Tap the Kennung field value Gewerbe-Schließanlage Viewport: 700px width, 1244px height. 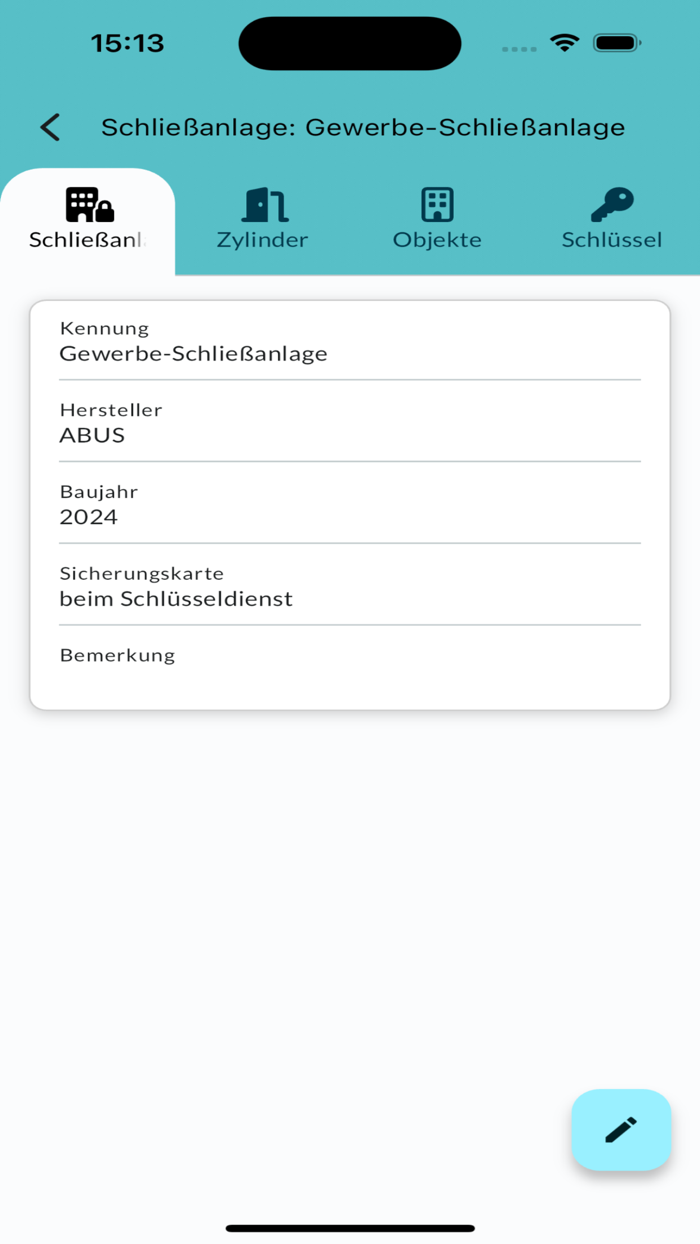(x=193, y=353)
